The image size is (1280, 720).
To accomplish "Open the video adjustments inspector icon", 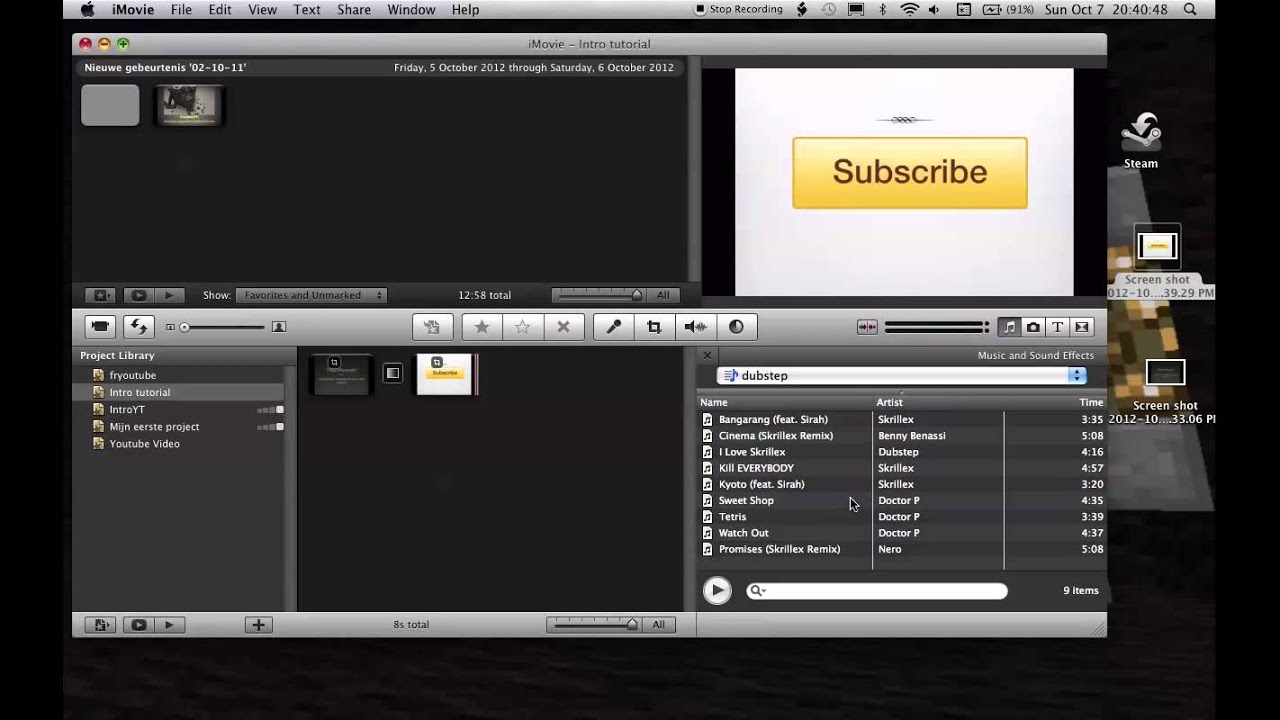I will click(x=736, y=326).
